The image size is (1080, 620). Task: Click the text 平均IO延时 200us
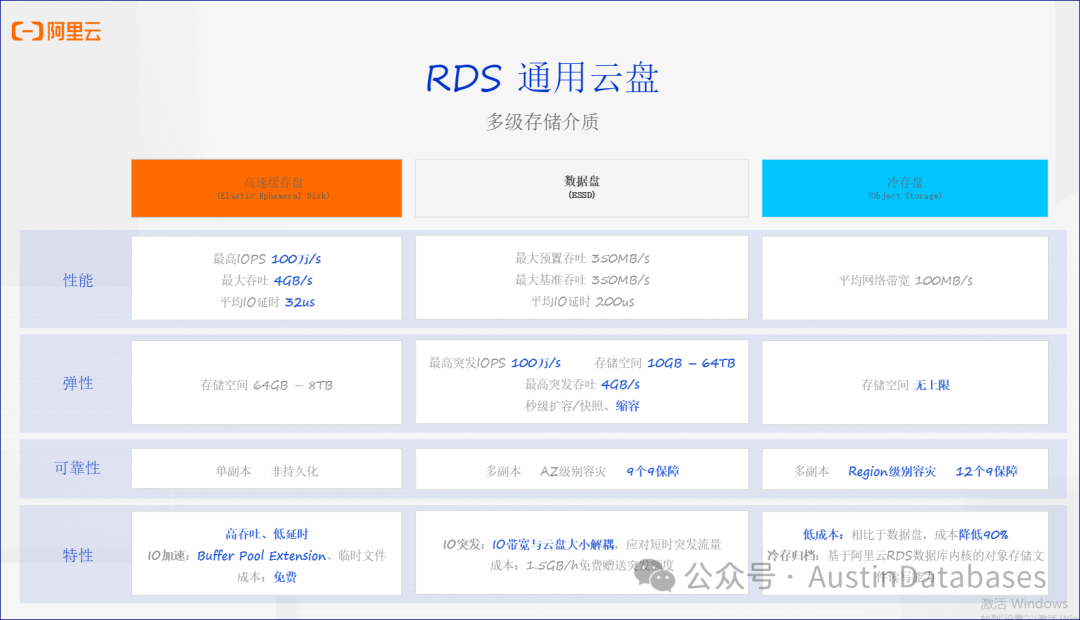(x=582, y=301)
